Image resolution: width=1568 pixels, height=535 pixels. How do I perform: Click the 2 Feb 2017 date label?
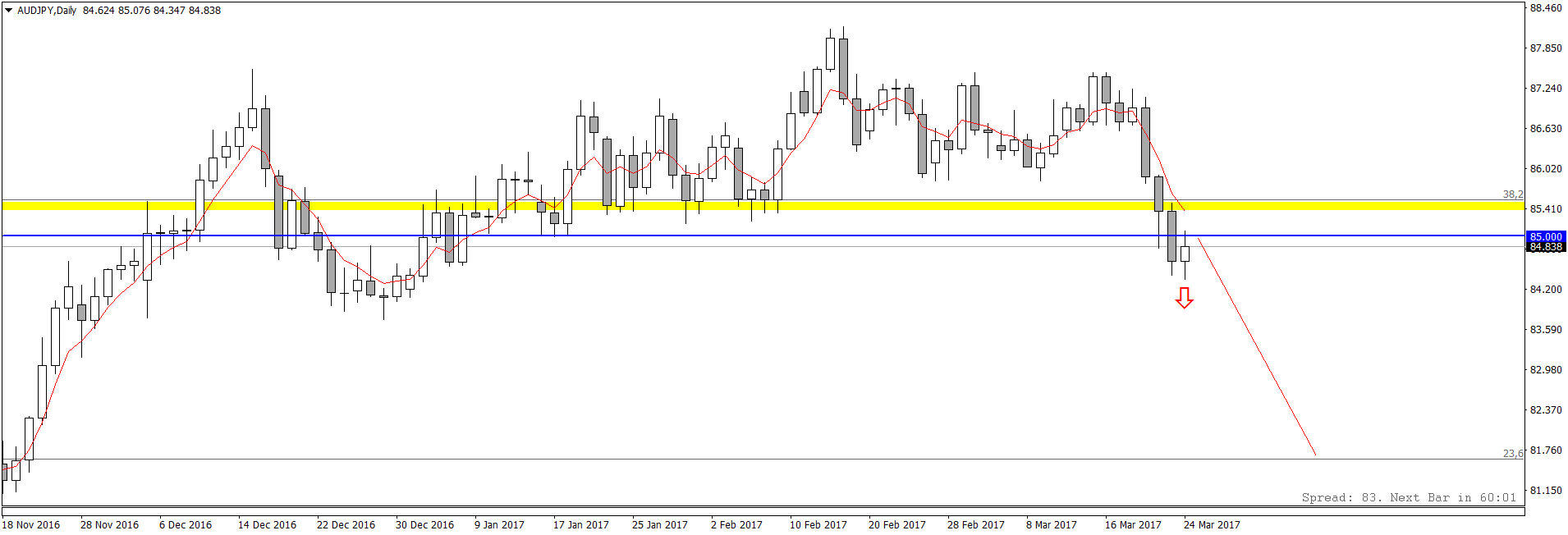[x=736, y=525]
